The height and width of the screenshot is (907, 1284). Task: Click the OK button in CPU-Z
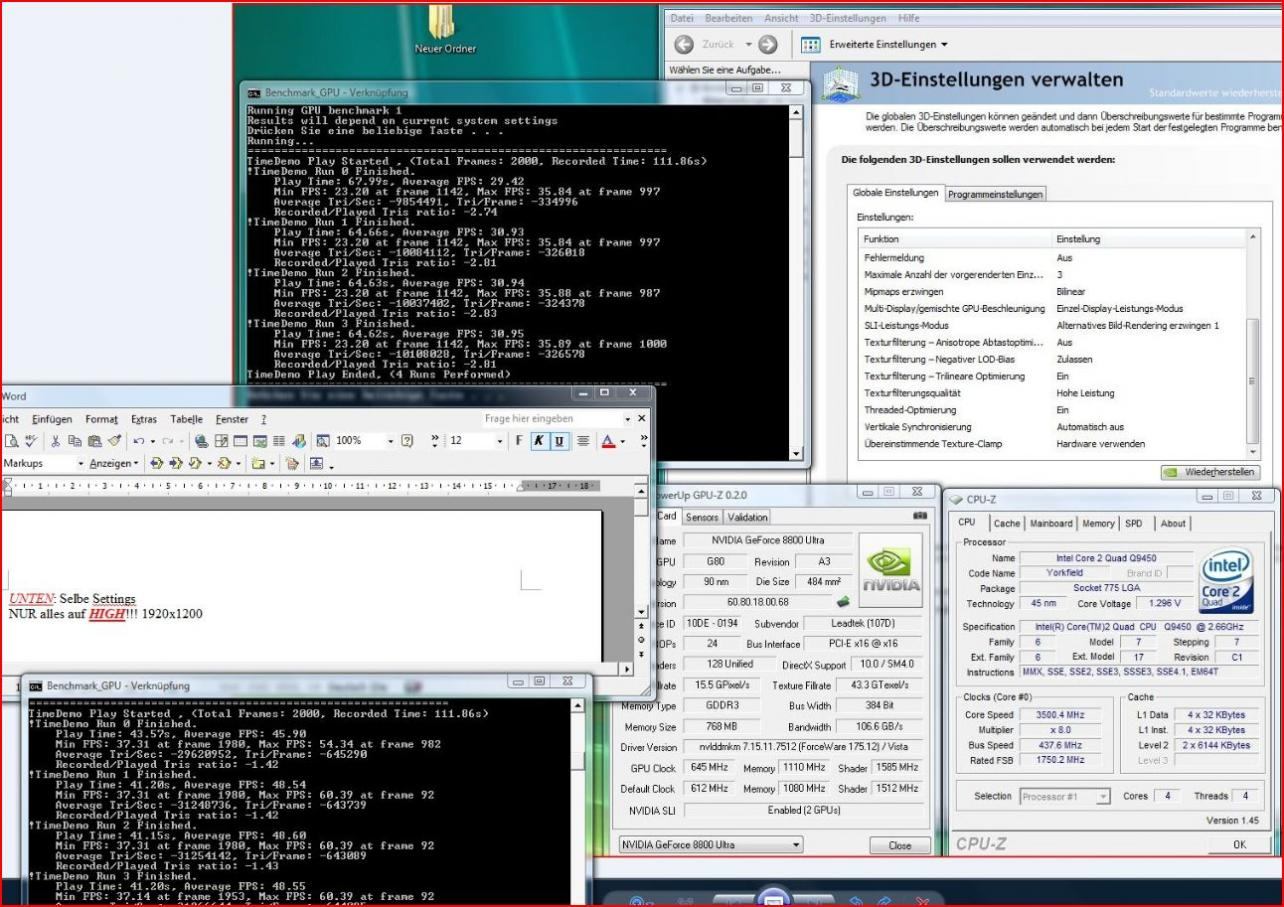(x=1239, y=844)
